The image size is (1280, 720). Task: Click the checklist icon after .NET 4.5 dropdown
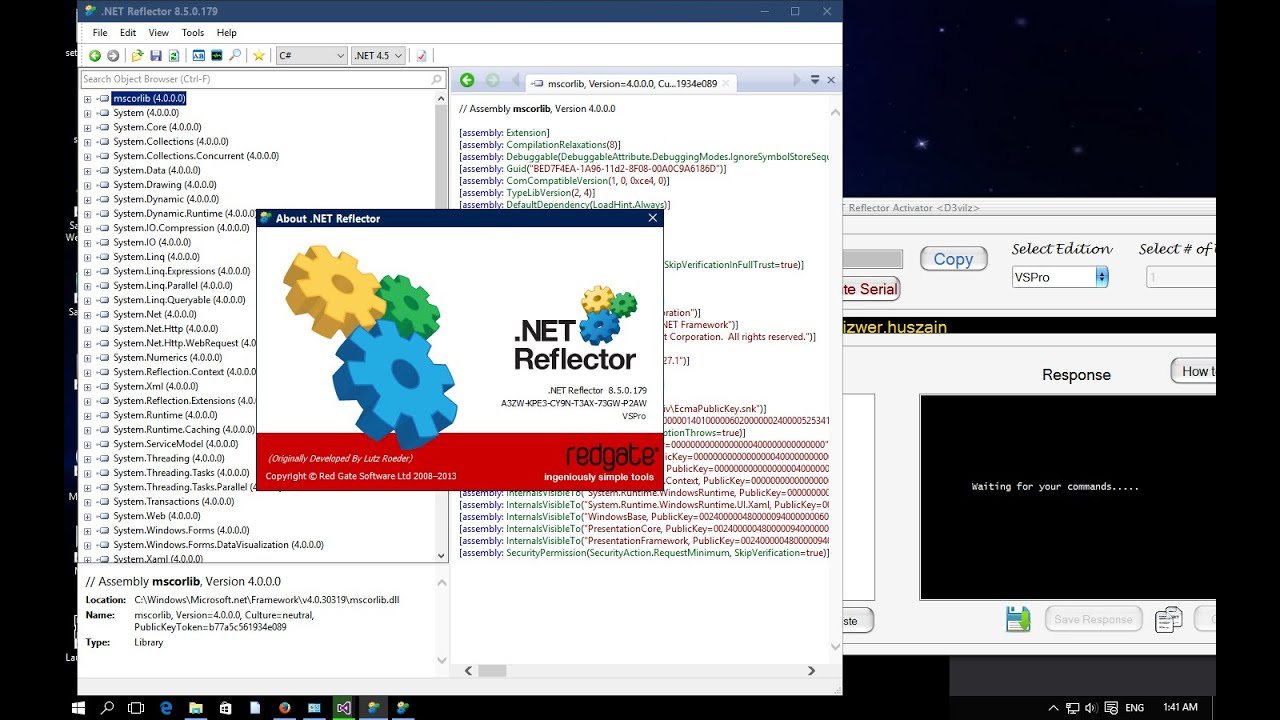(422, 56)
